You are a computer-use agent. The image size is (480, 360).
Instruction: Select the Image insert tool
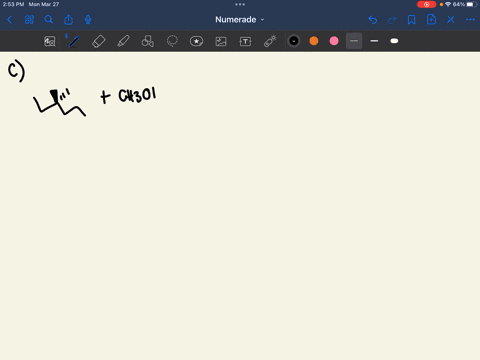pos(221,41)
